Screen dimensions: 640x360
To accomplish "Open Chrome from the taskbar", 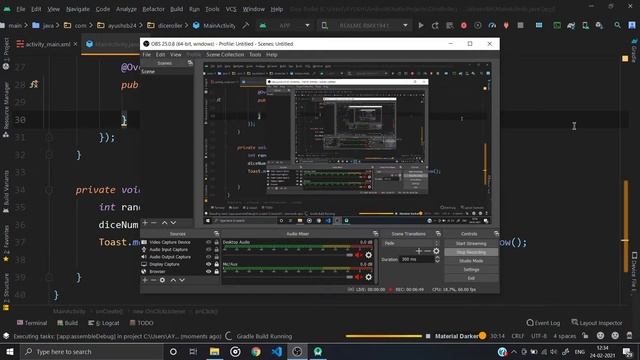I will tap(256, 351).
